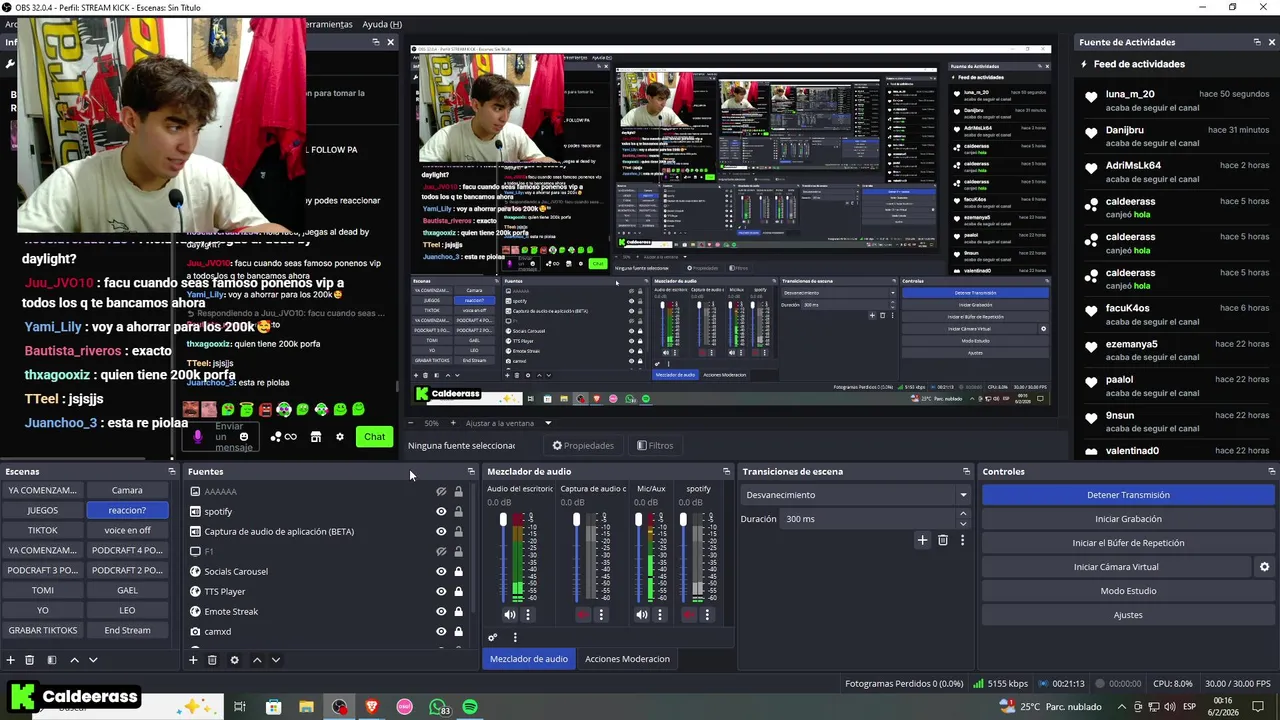Open Audio del escritorio channel options menu

point(528,614)
